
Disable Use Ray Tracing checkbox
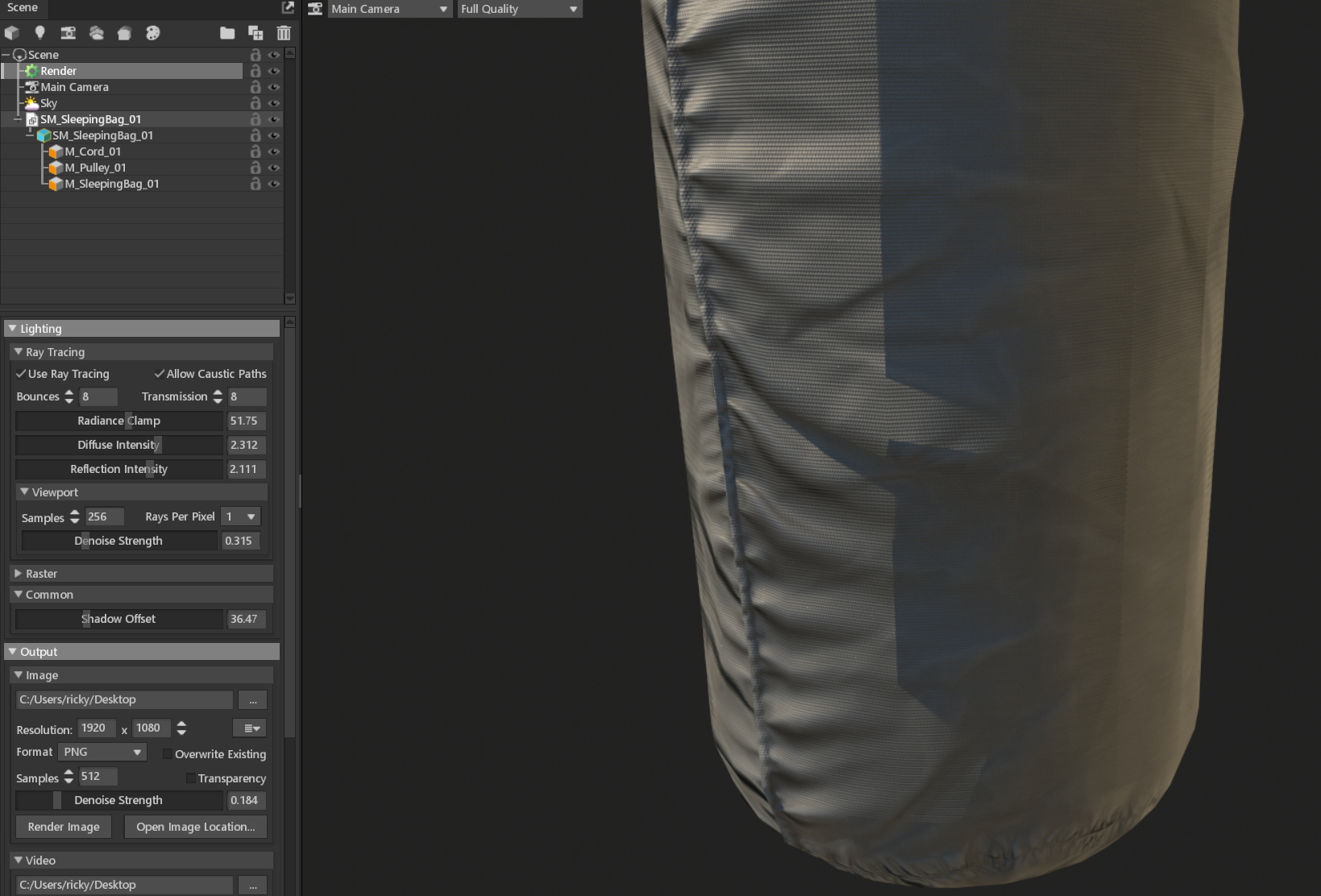point(21,374)
